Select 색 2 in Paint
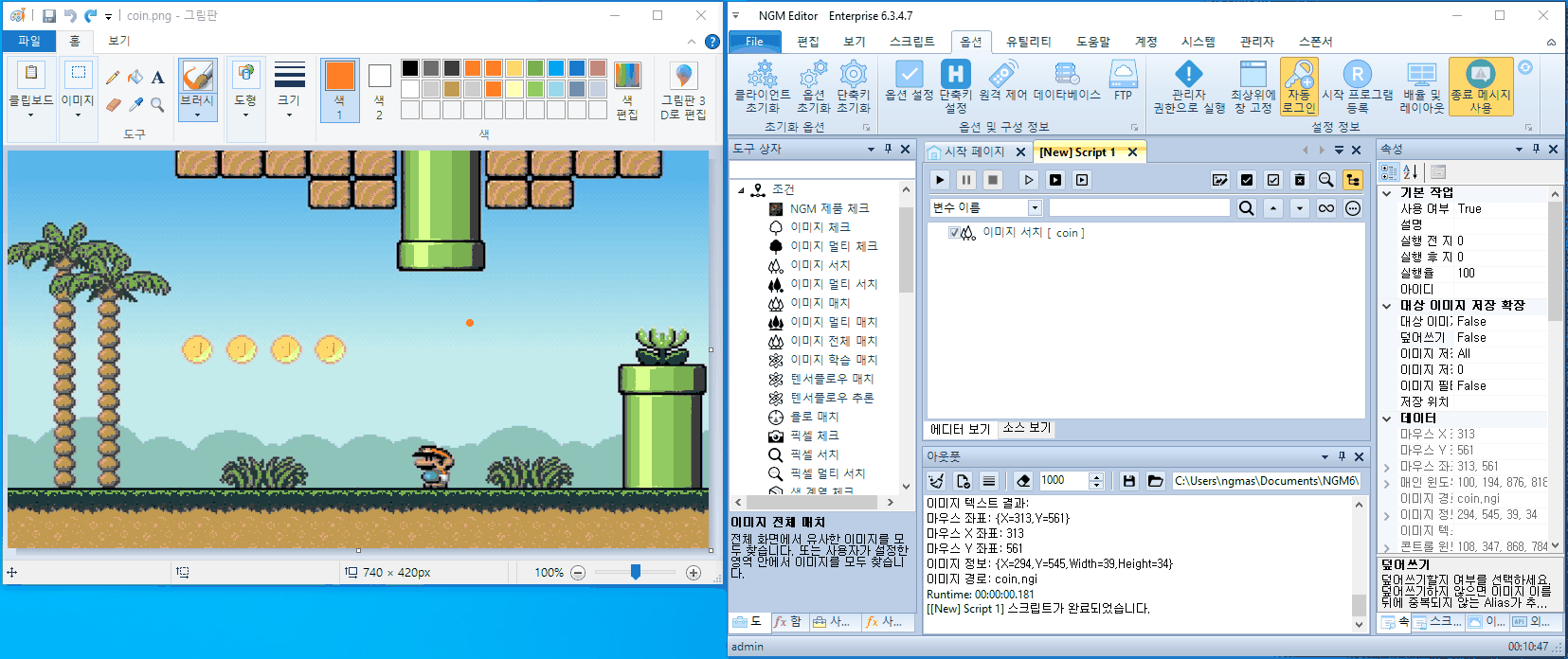The height and width of the screenshot is (659, 1568). [379, 90]
